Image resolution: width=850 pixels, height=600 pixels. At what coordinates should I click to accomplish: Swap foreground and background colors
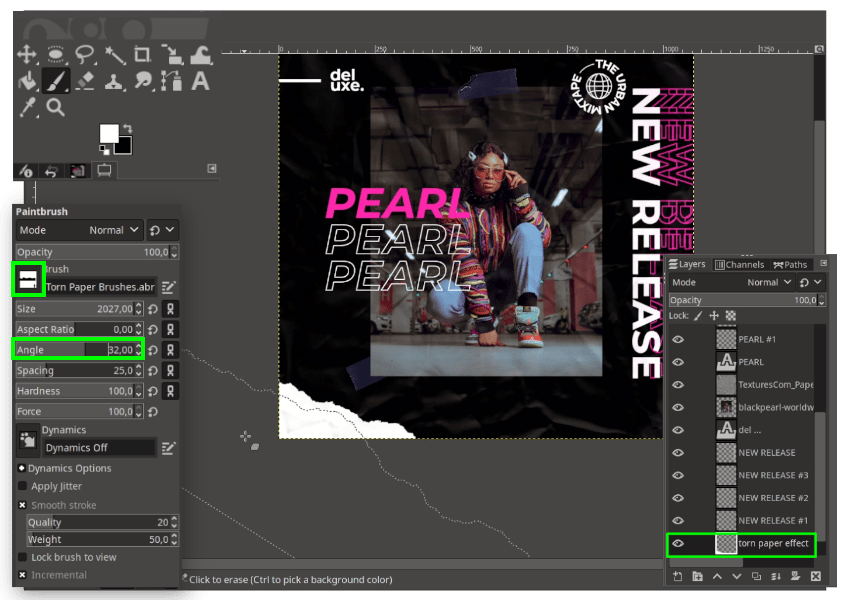click(x=128, y=129)
